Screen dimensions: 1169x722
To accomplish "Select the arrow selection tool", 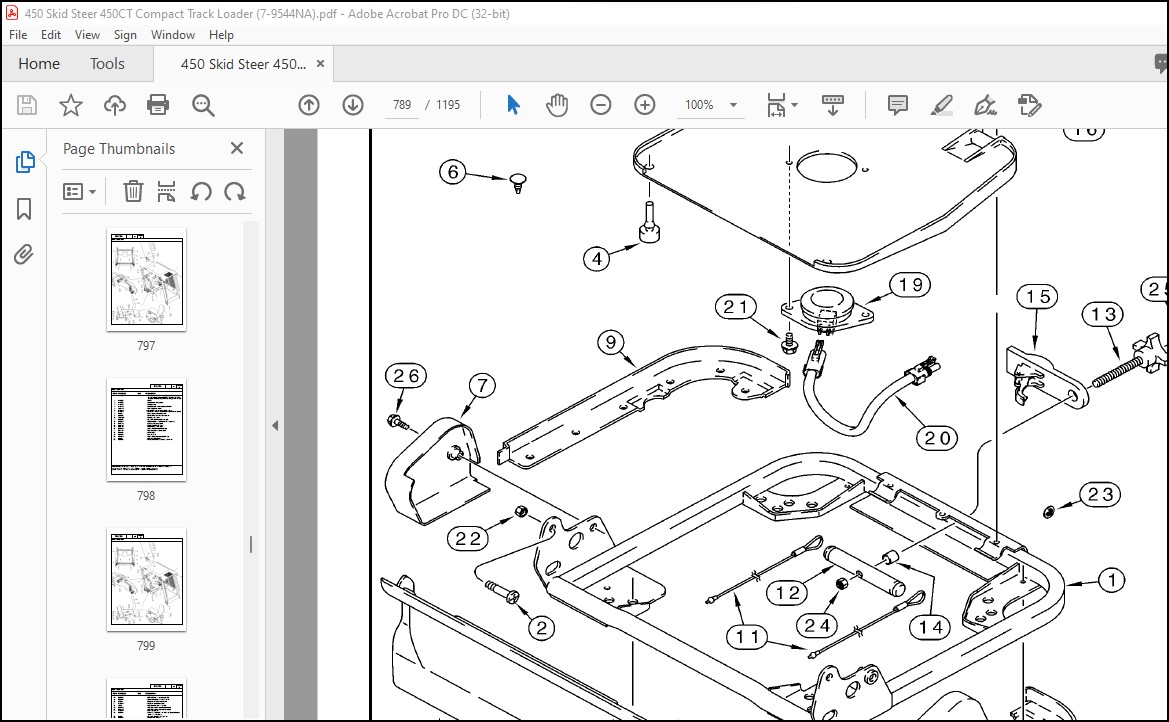I will 513,105.
